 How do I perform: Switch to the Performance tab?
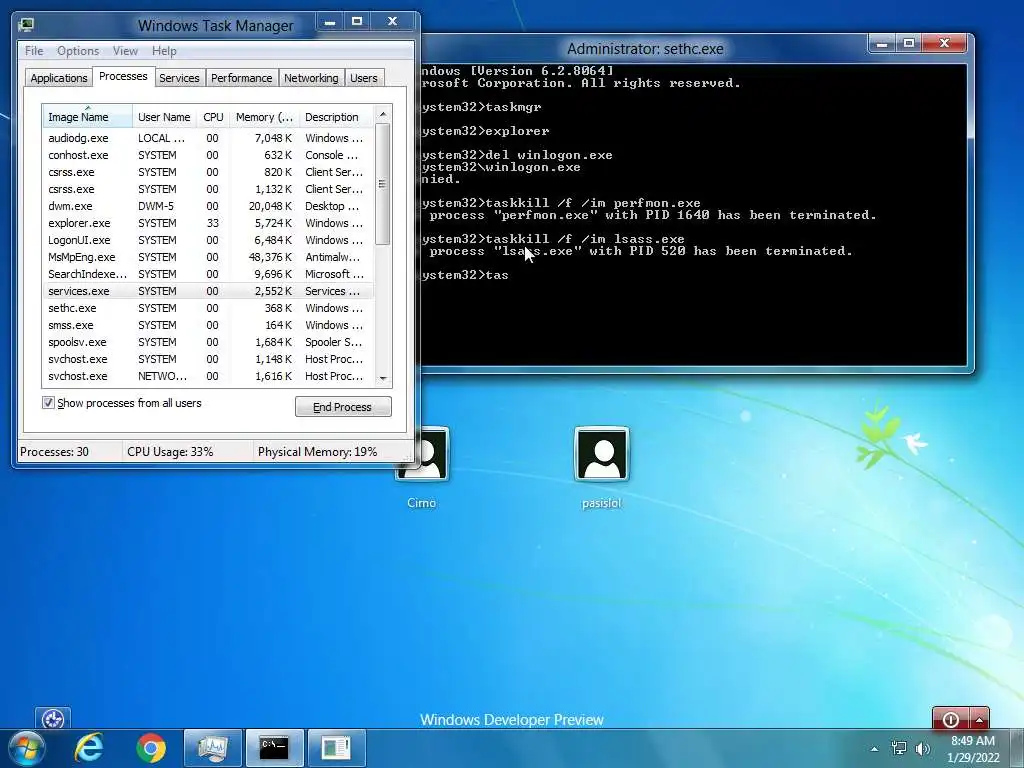click(242, 78)
